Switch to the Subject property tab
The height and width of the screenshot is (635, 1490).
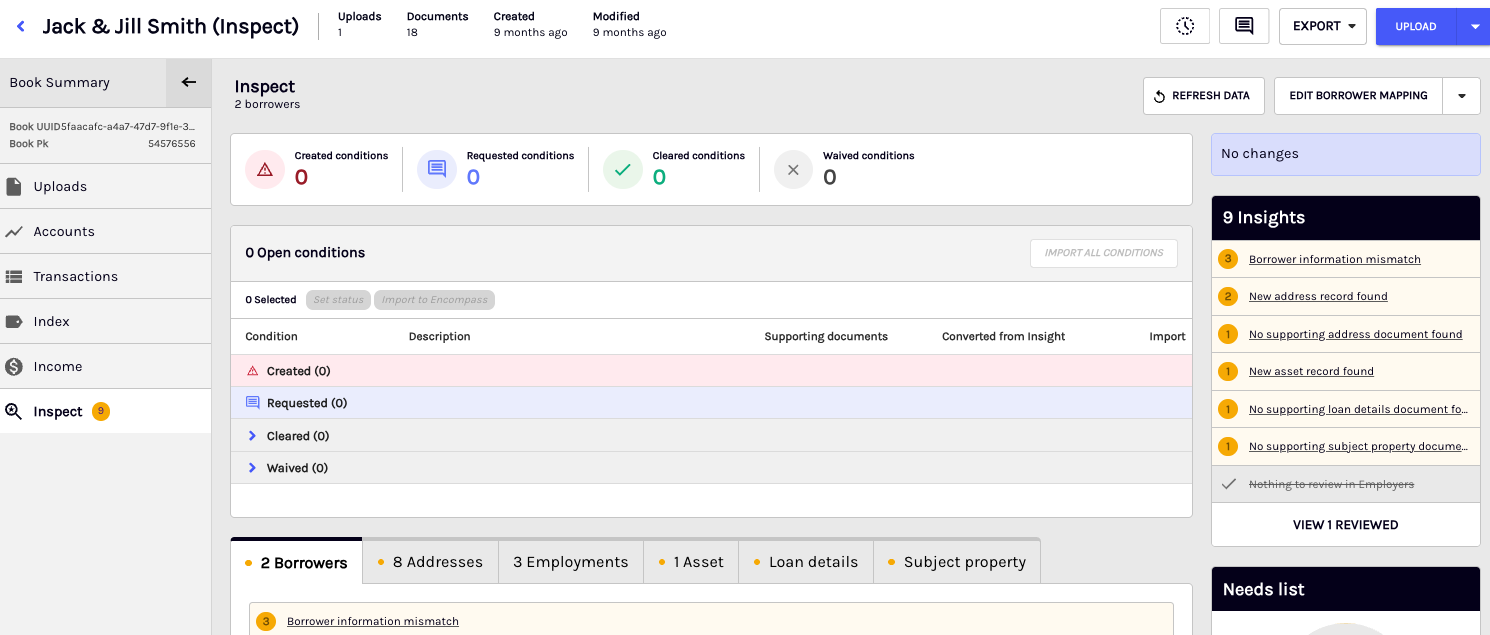pyautogui.click(x=957, y=562)
